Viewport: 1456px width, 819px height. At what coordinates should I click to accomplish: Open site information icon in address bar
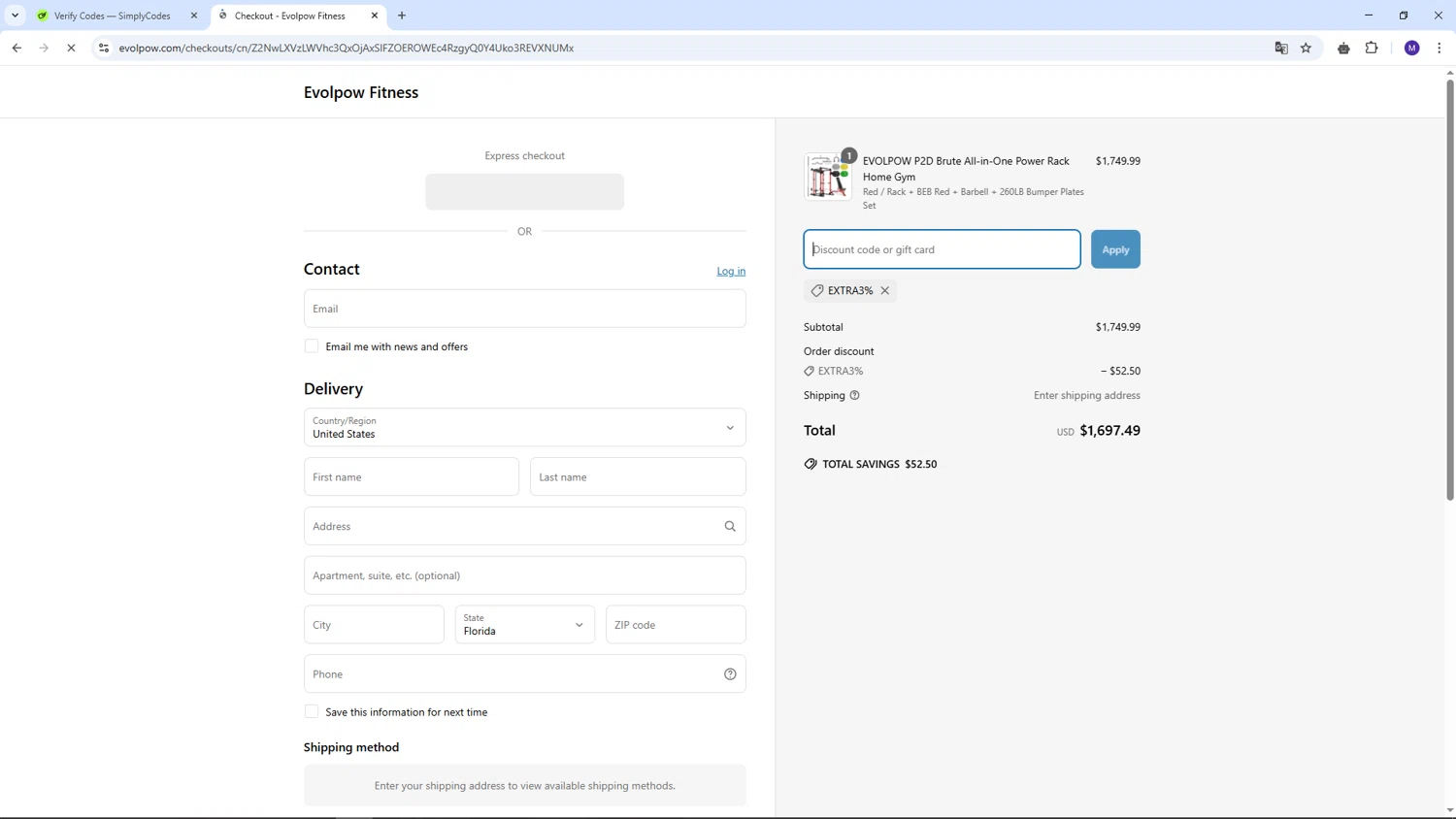[x=104, y=48]
